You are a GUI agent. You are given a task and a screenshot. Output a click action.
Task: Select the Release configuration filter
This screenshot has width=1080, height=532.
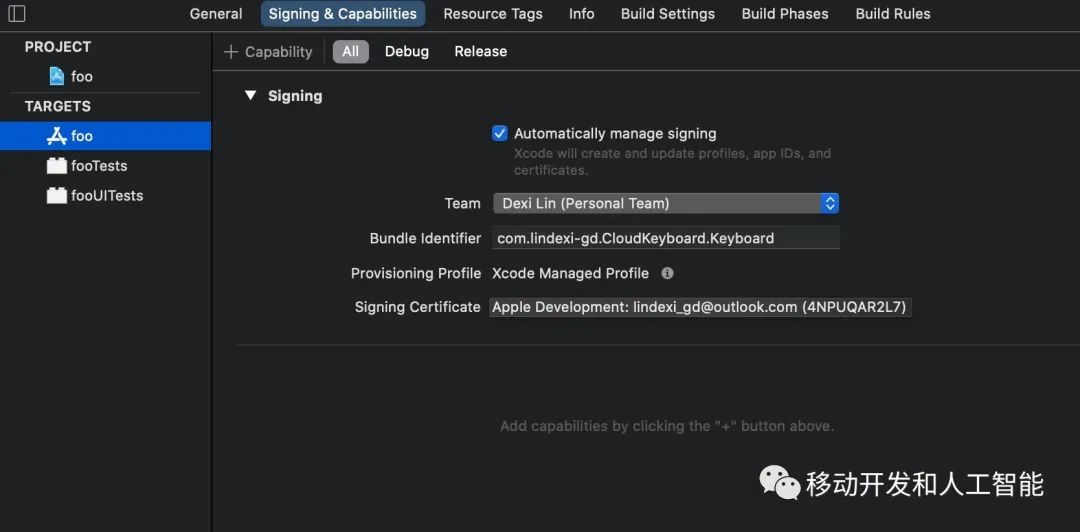(x=481, y=52)
